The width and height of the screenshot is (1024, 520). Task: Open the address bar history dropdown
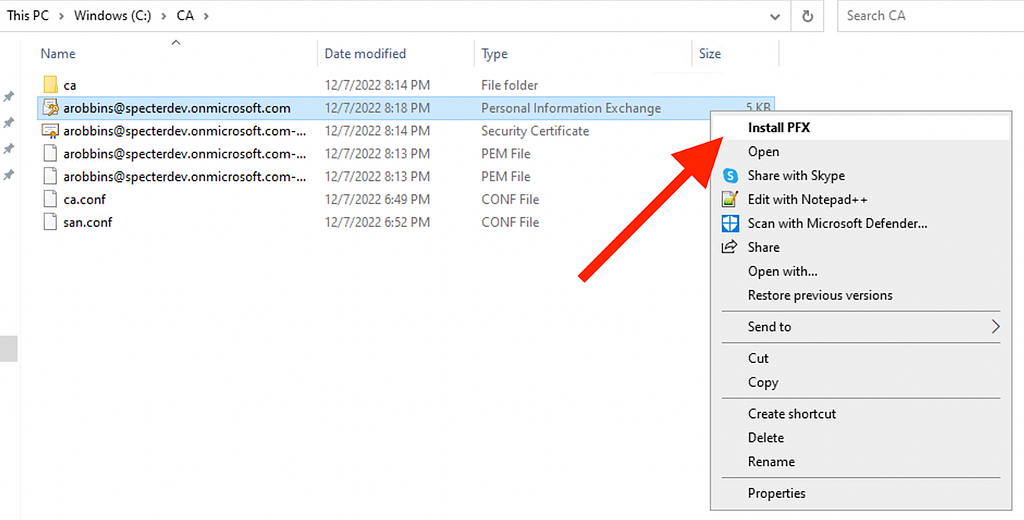[775, 16]
